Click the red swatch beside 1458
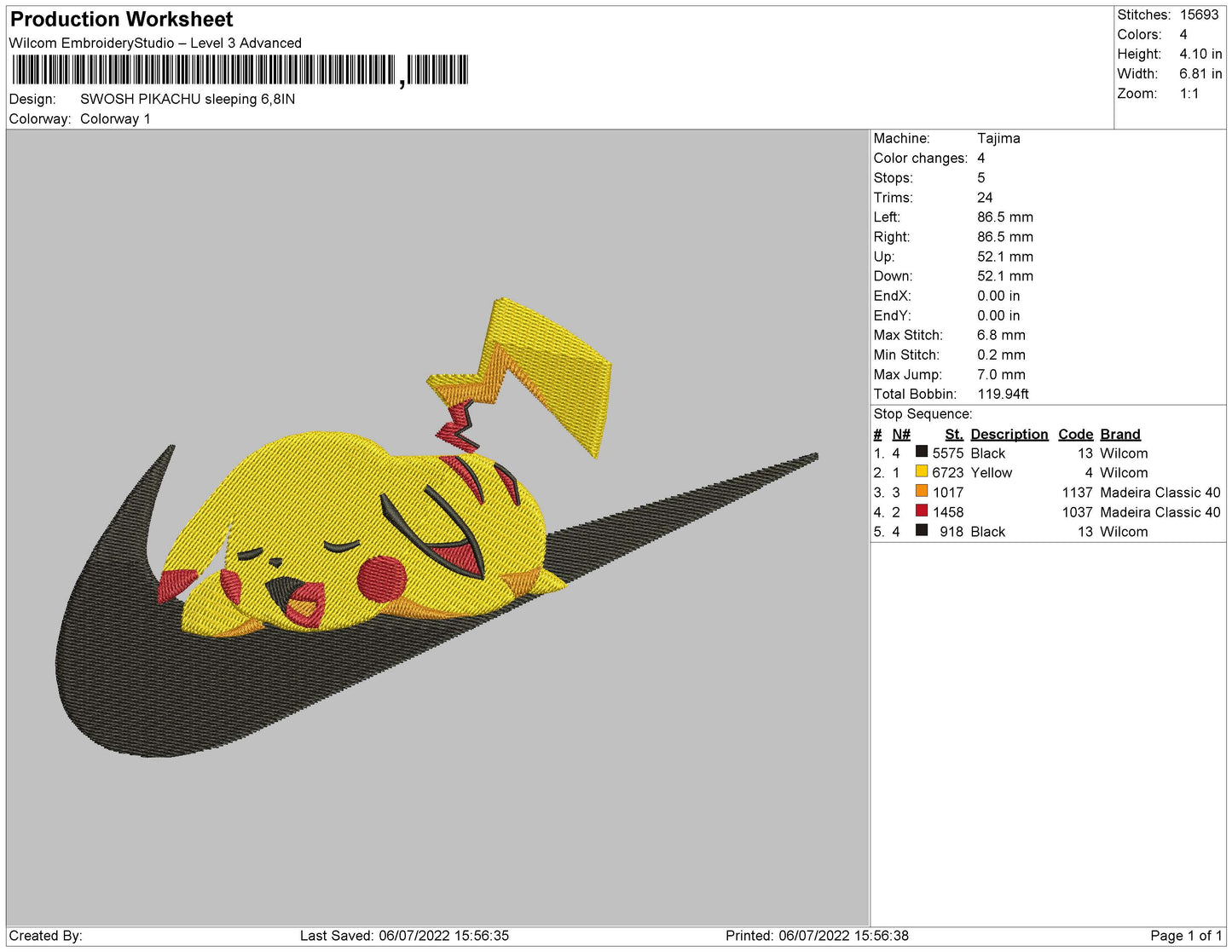The image size is (1232, 952). click(921, 511)
